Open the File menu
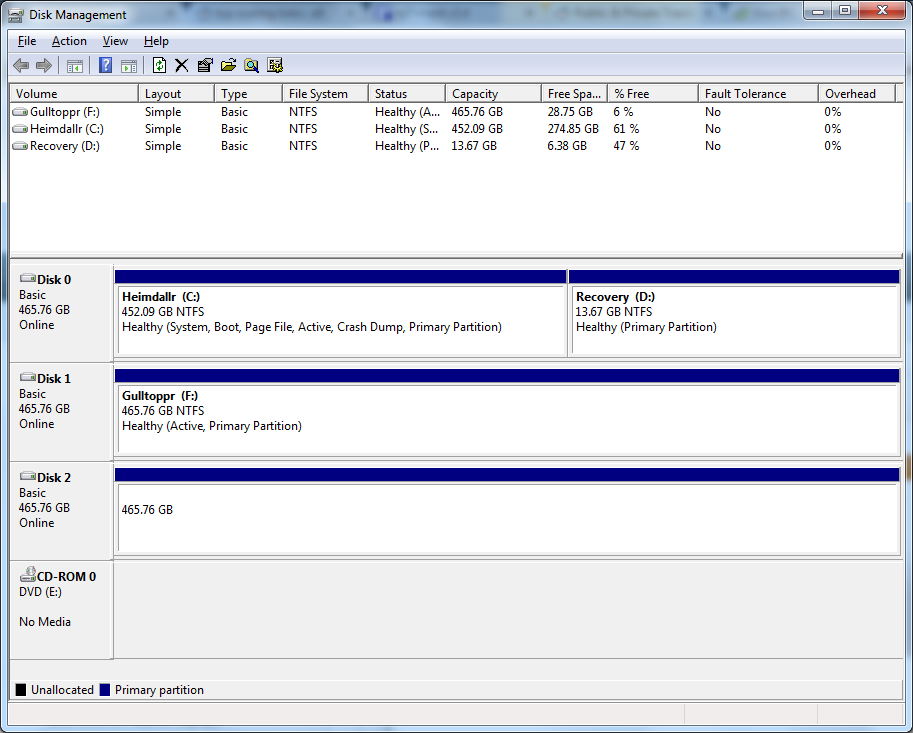913x733 pixels. pyautogui.click(x=27, y=41)
